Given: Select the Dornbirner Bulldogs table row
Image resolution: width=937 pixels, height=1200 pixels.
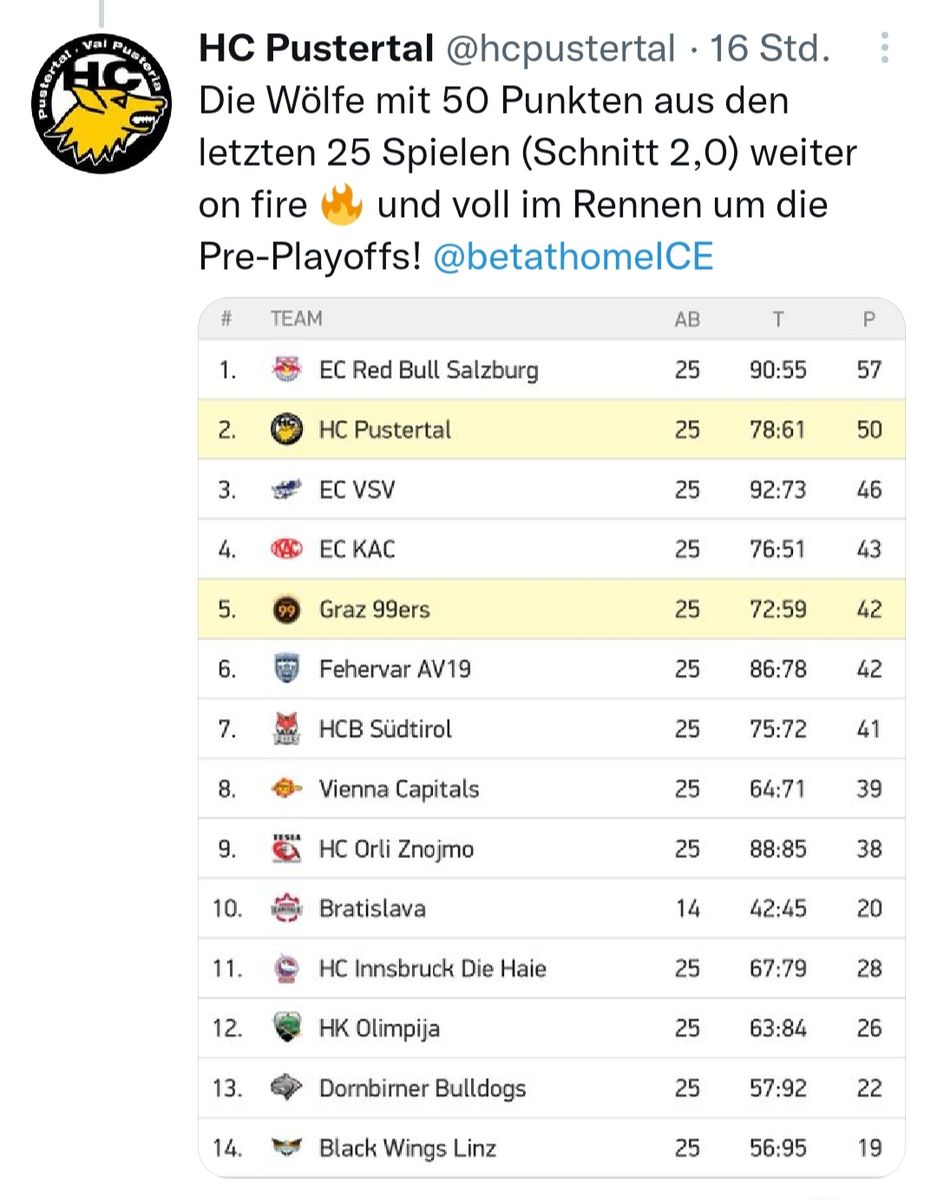Looking at the screenshot, I should point(551,1088).
